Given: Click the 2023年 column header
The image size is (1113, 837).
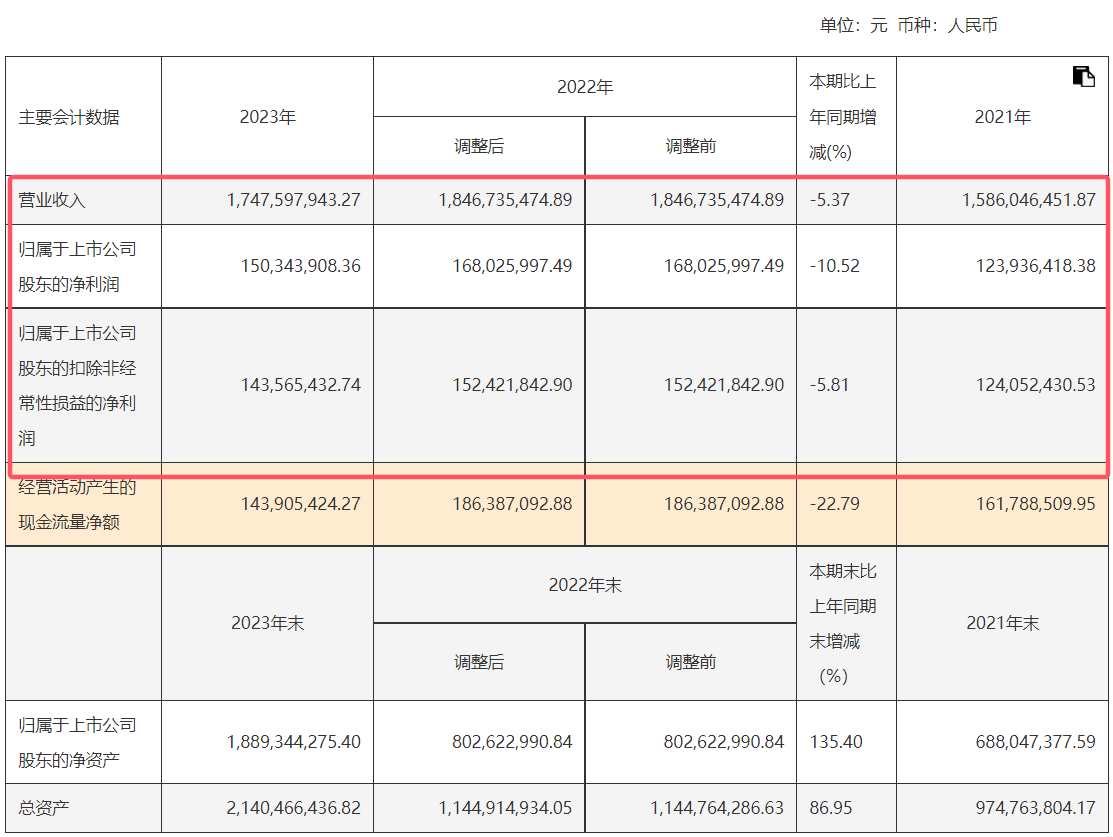Looking at the screenshot, I should 267,117.
